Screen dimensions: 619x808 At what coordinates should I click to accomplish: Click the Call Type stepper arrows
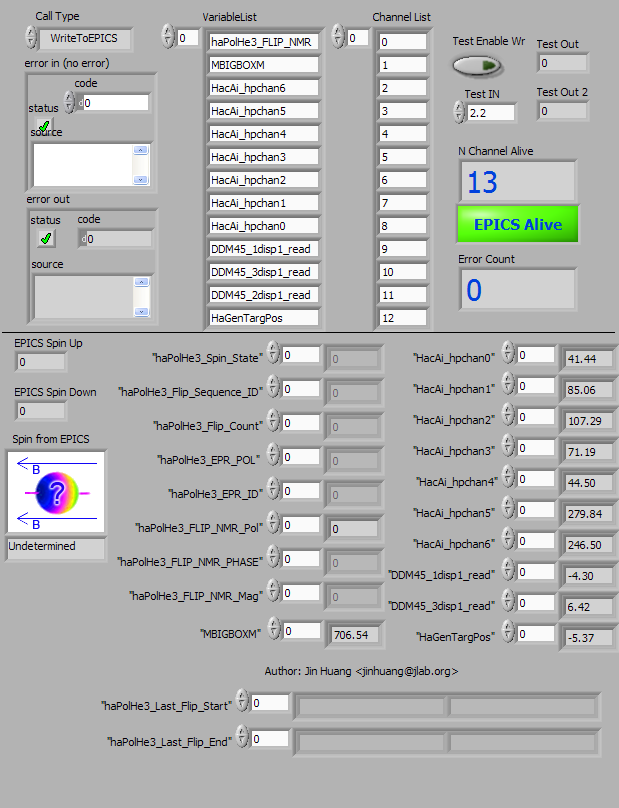(x=31, y=38)
